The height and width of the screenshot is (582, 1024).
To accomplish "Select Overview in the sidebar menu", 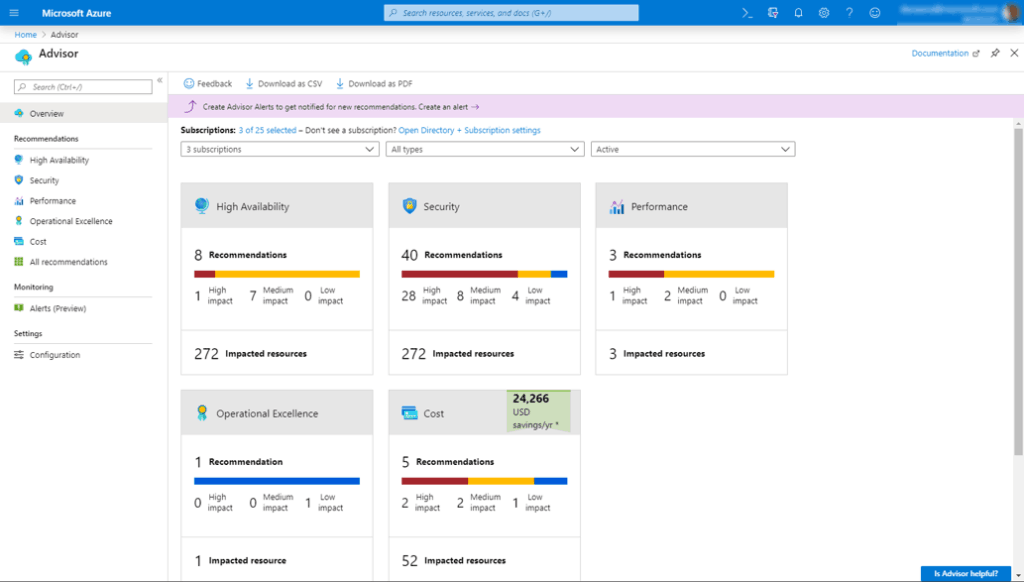I will [45, 113].
